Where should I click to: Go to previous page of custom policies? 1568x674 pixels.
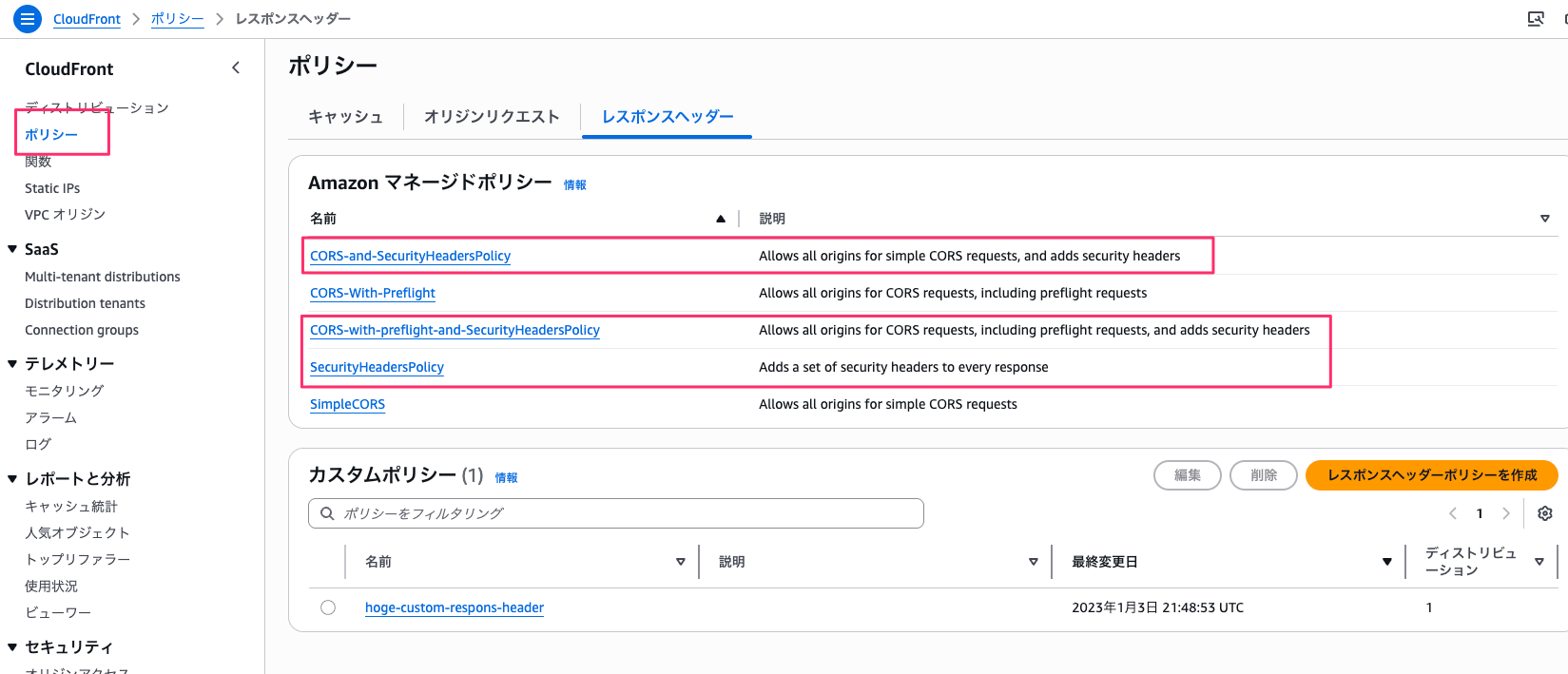pyautogui.click(x=1453, y=513)
